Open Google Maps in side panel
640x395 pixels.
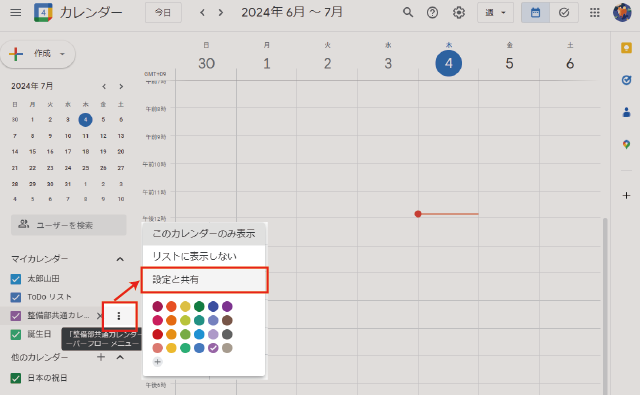(626, 144)
